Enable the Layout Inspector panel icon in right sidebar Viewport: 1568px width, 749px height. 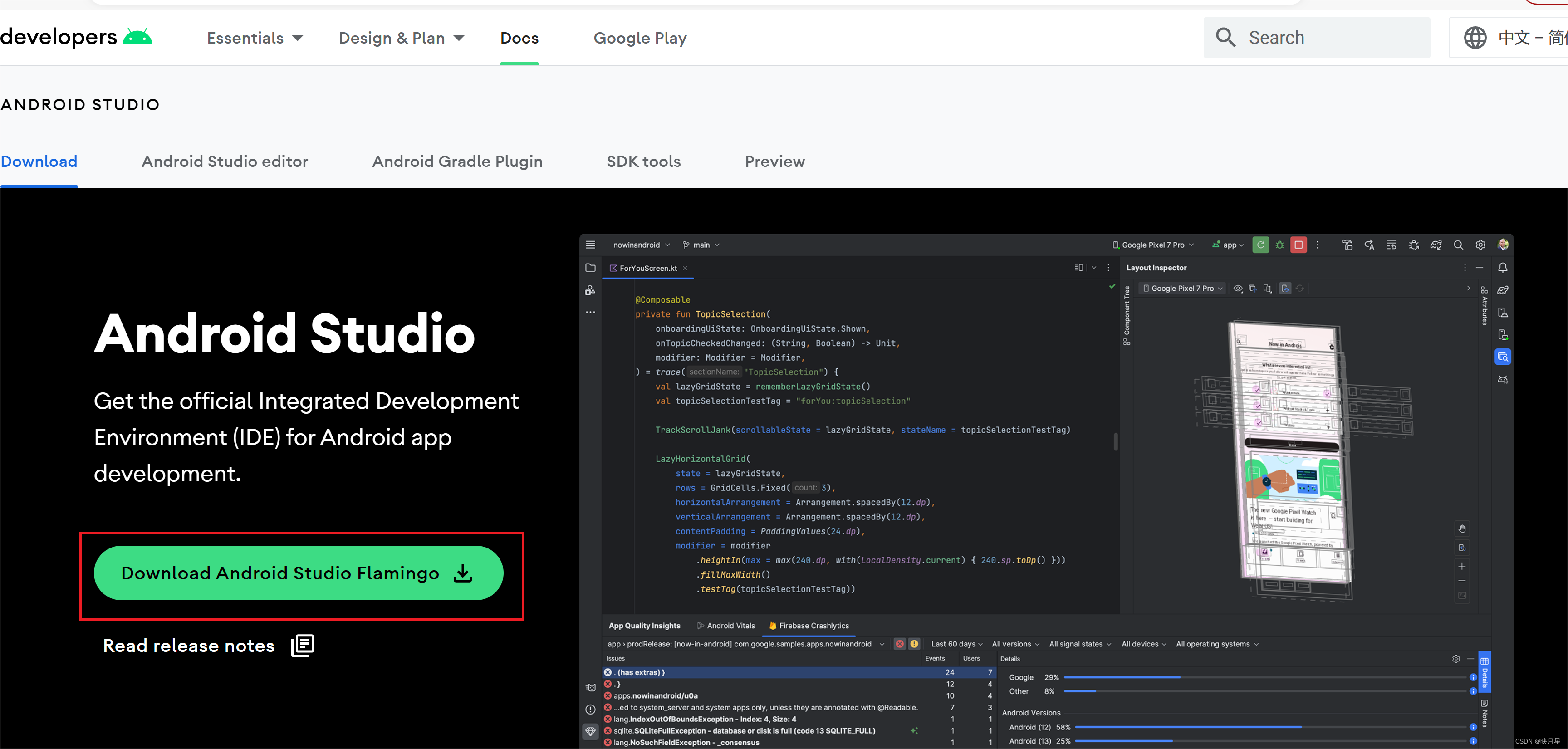coord(1503,357)
